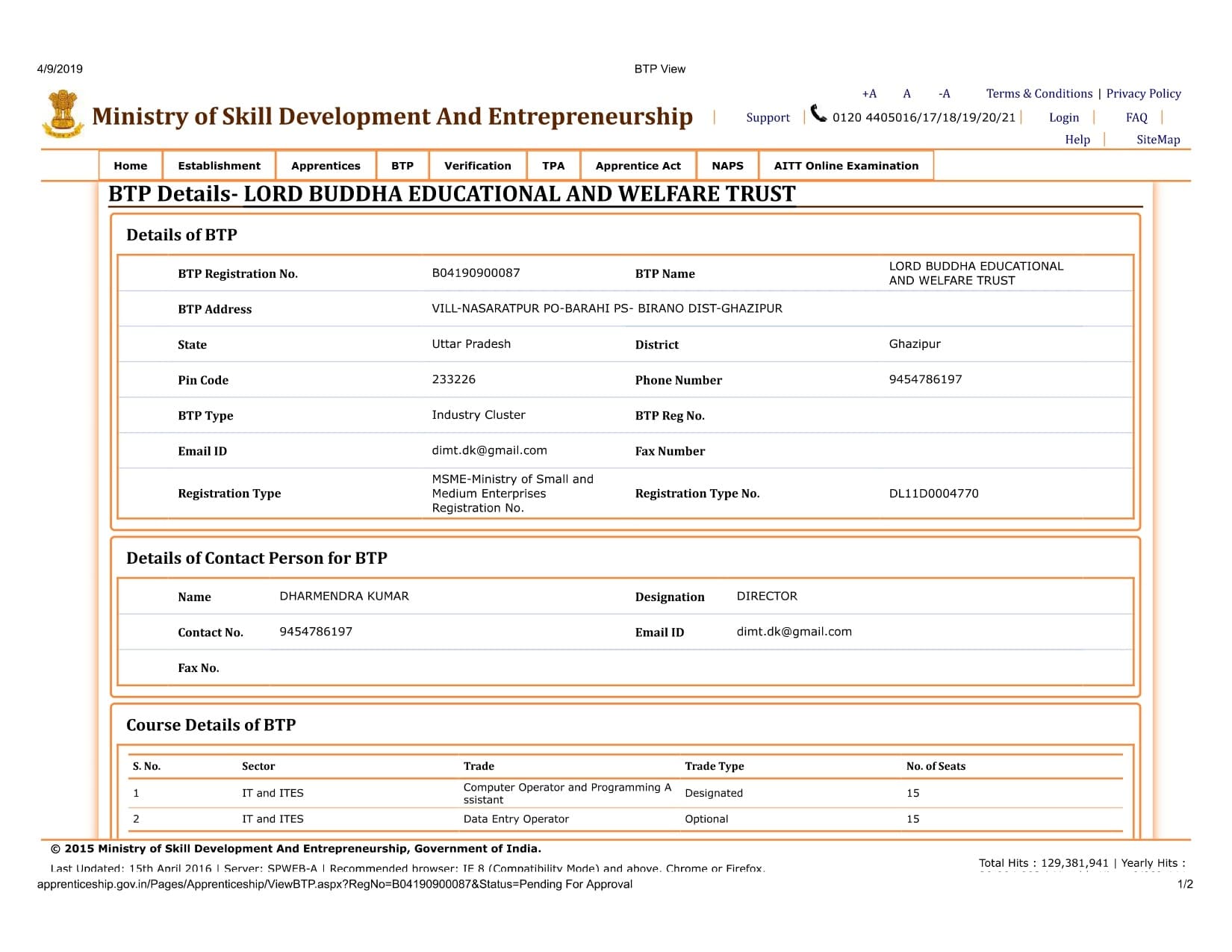The image size is (1232, 952).
Task: Decrease font size with -A
Action: (x=945, y=93)
